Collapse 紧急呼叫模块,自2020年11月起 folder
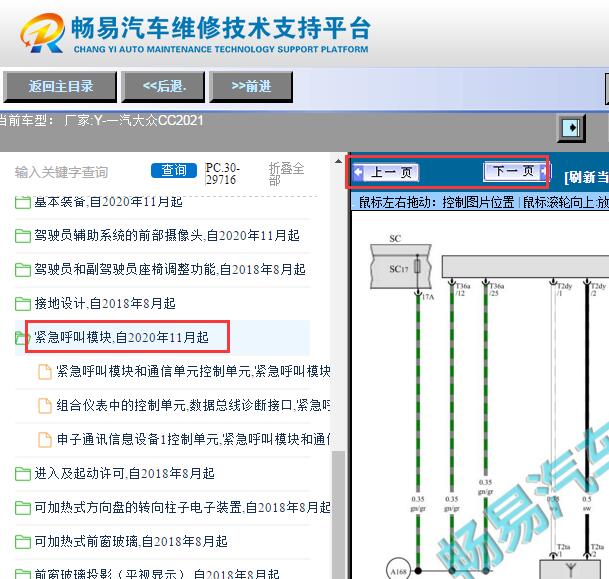 (121, 337)
